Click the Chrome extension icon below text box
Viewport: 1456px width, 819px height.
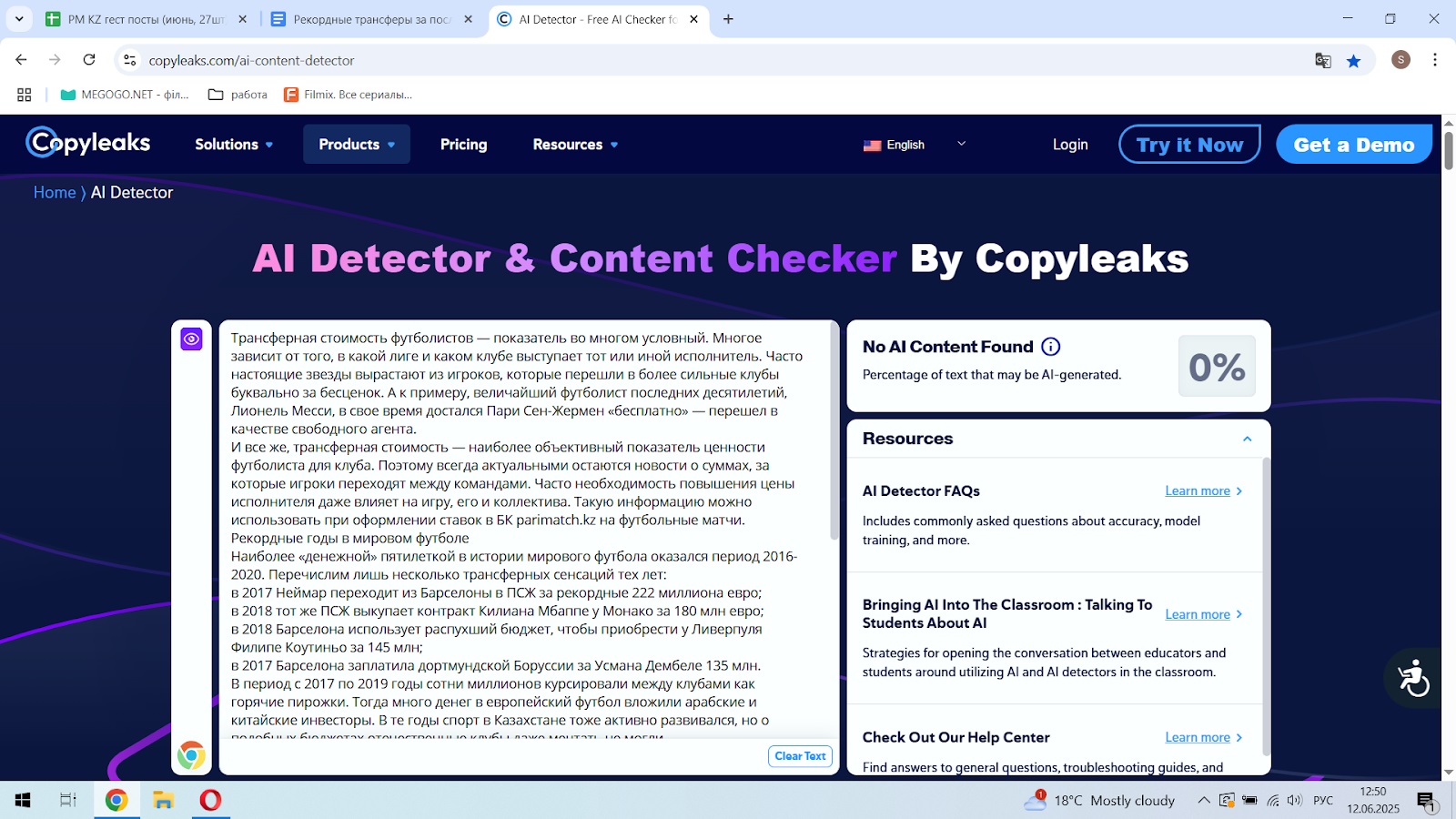tap(191, 755)
